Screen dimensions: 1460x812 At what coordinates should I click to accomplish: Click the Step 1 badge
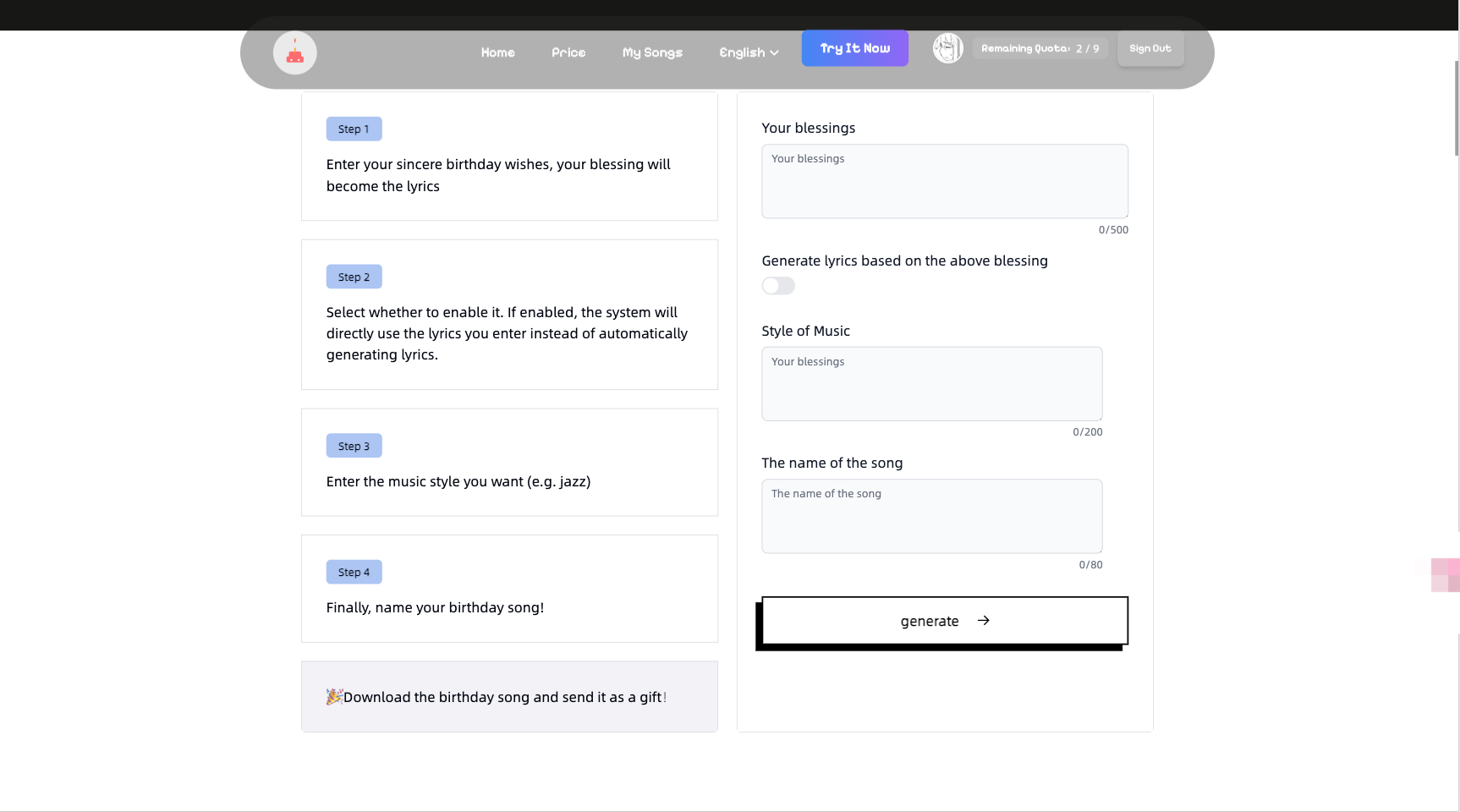point(354,129)
